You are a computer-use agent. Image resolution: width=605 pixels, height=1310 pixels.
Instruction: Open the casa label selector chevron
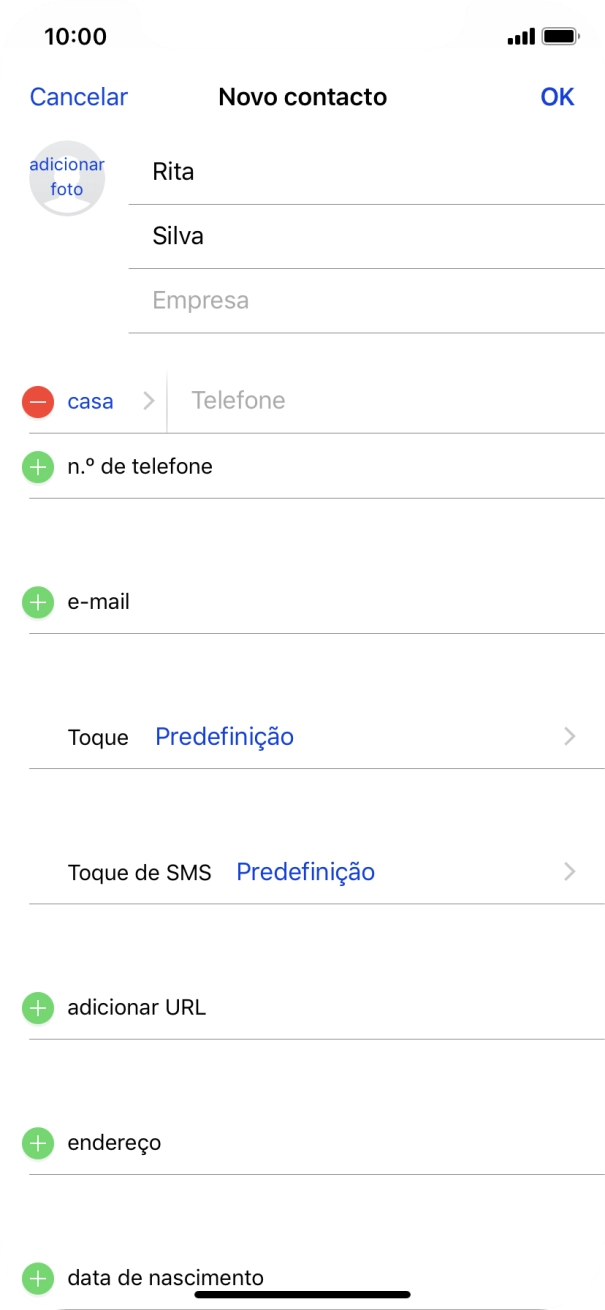(148, 400)
